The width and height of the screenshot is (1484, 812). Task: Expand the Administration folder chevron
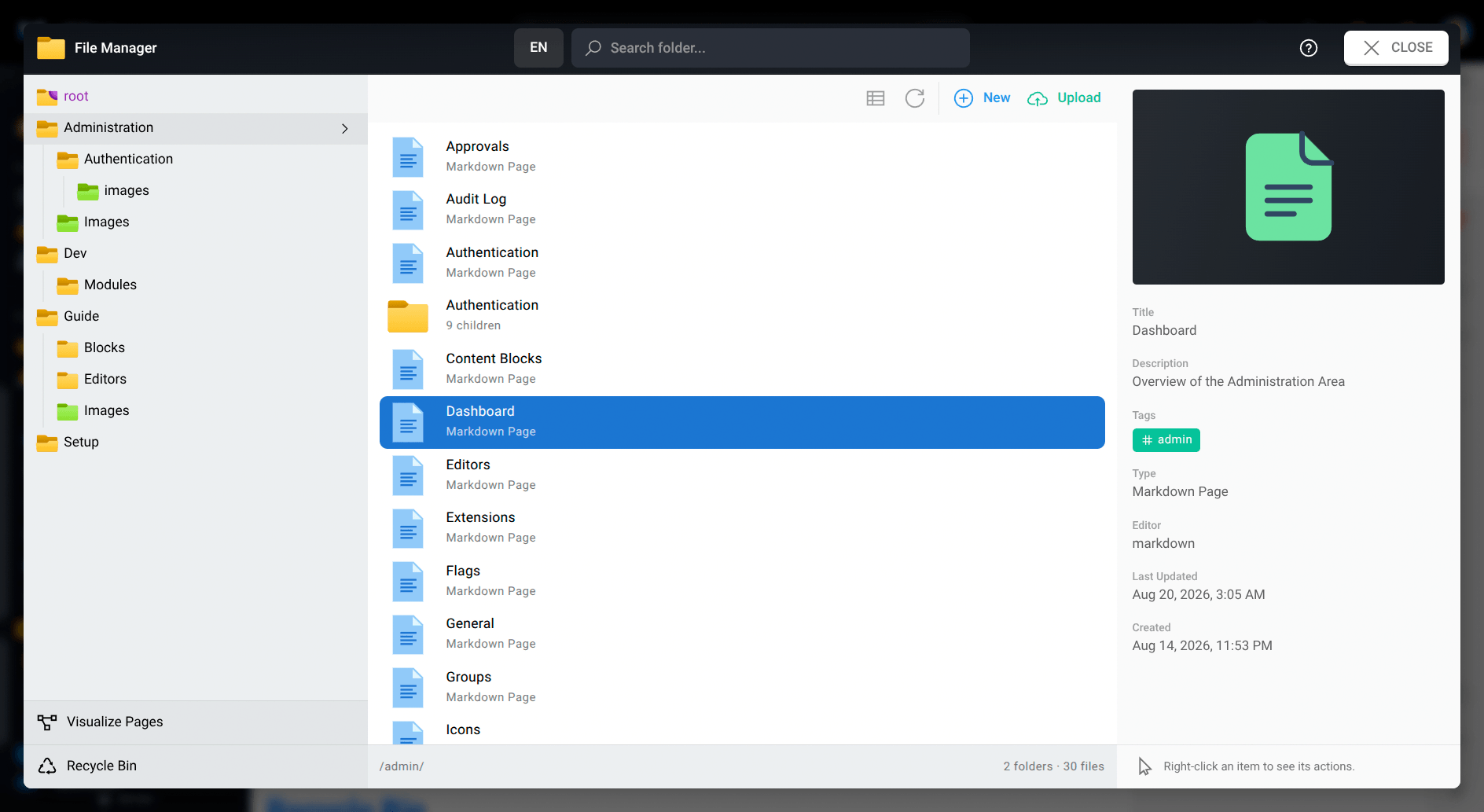coord(345,128)
